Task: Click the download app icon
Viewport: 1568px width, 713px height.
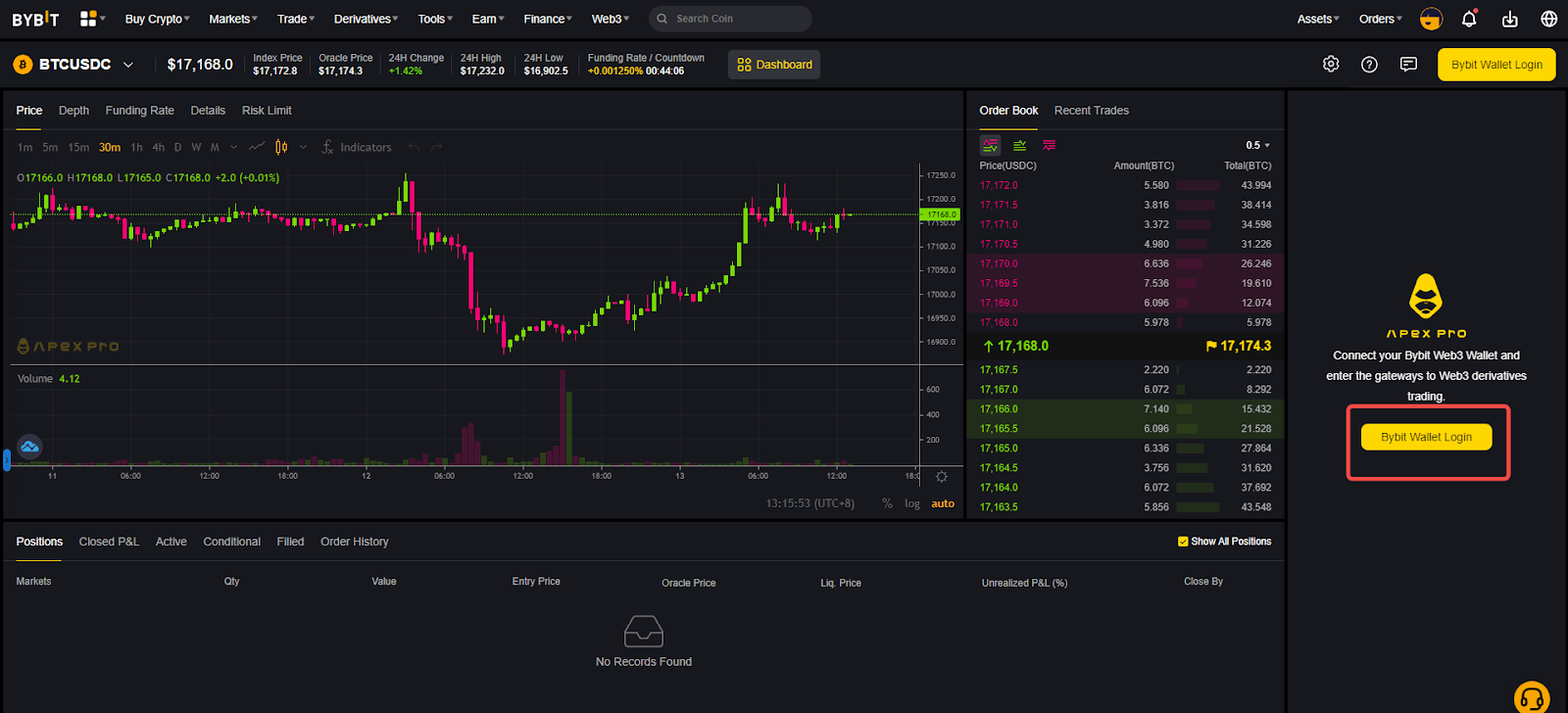Action: click(1510, 19)
